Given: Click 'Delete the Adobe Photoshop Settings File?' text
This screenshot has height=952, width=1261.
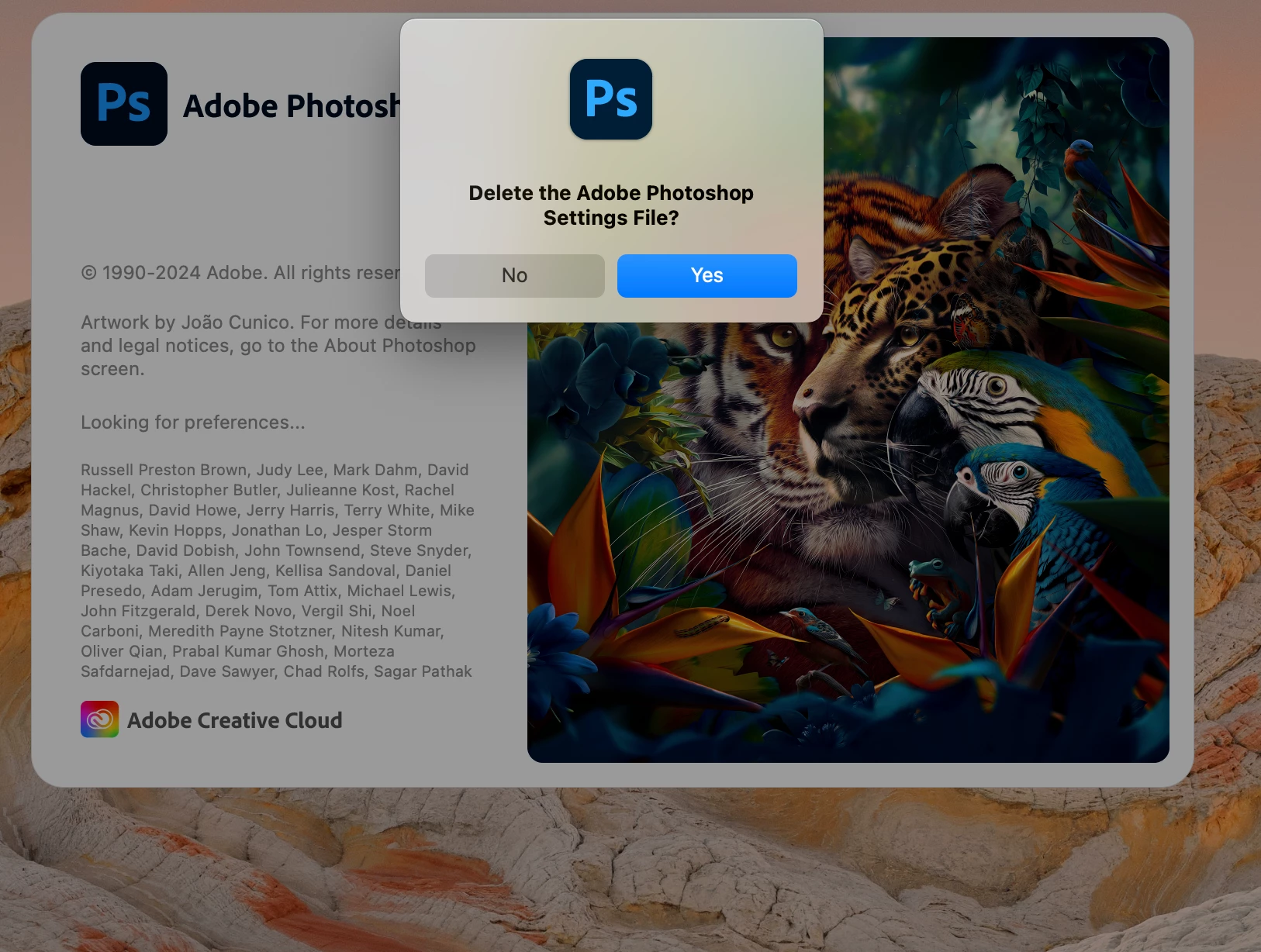Looking at the screenshot, I should point(611,205).
